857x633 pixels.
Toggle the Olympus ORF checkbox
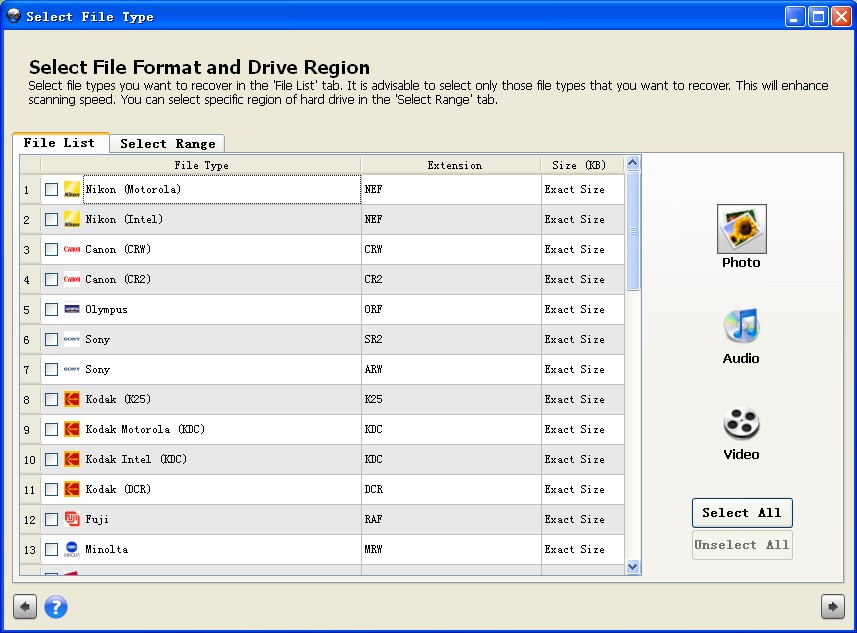(51, 309)
